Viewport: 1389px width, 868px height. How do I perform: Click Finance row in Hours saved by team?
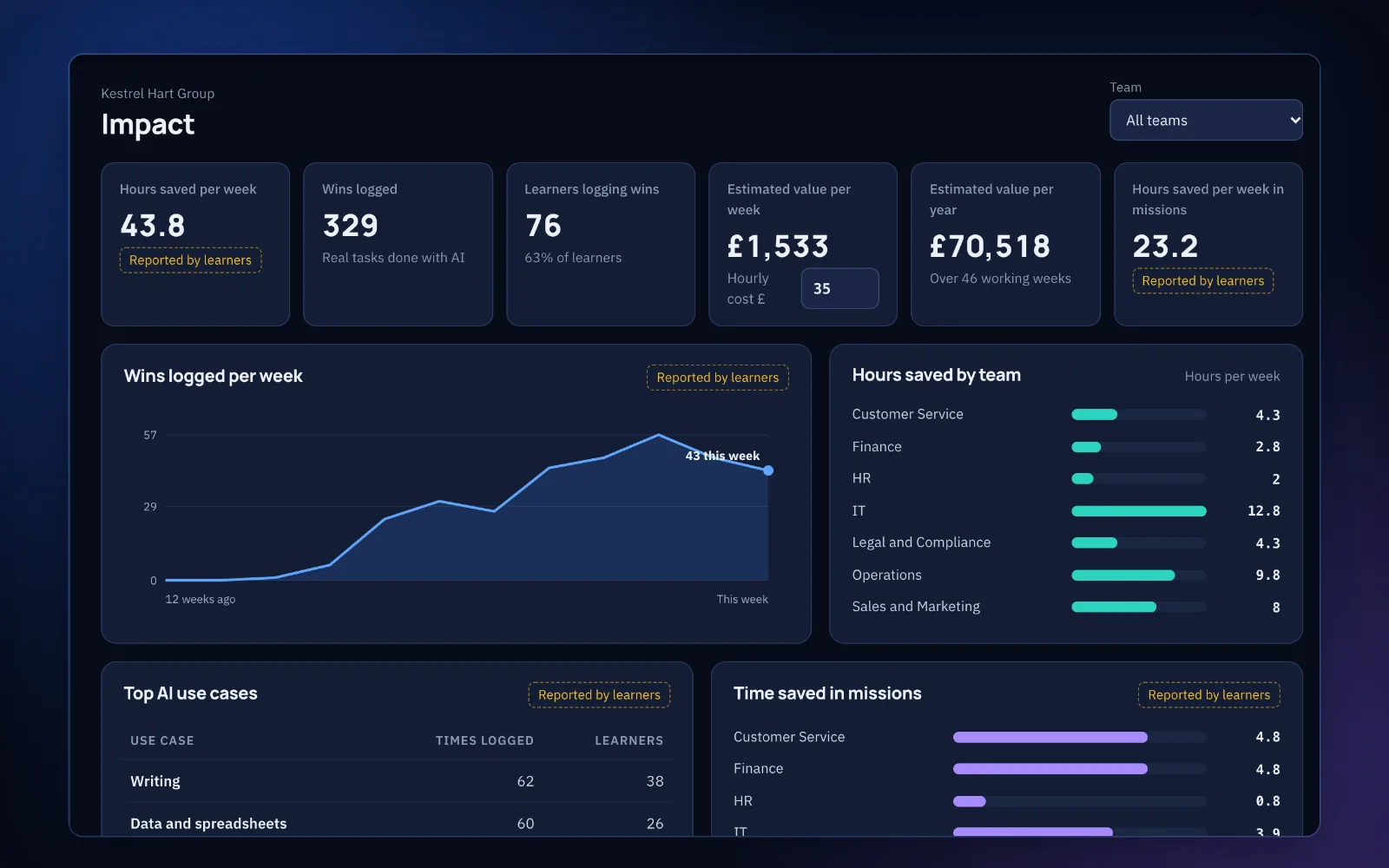[x=1066, y=447]
